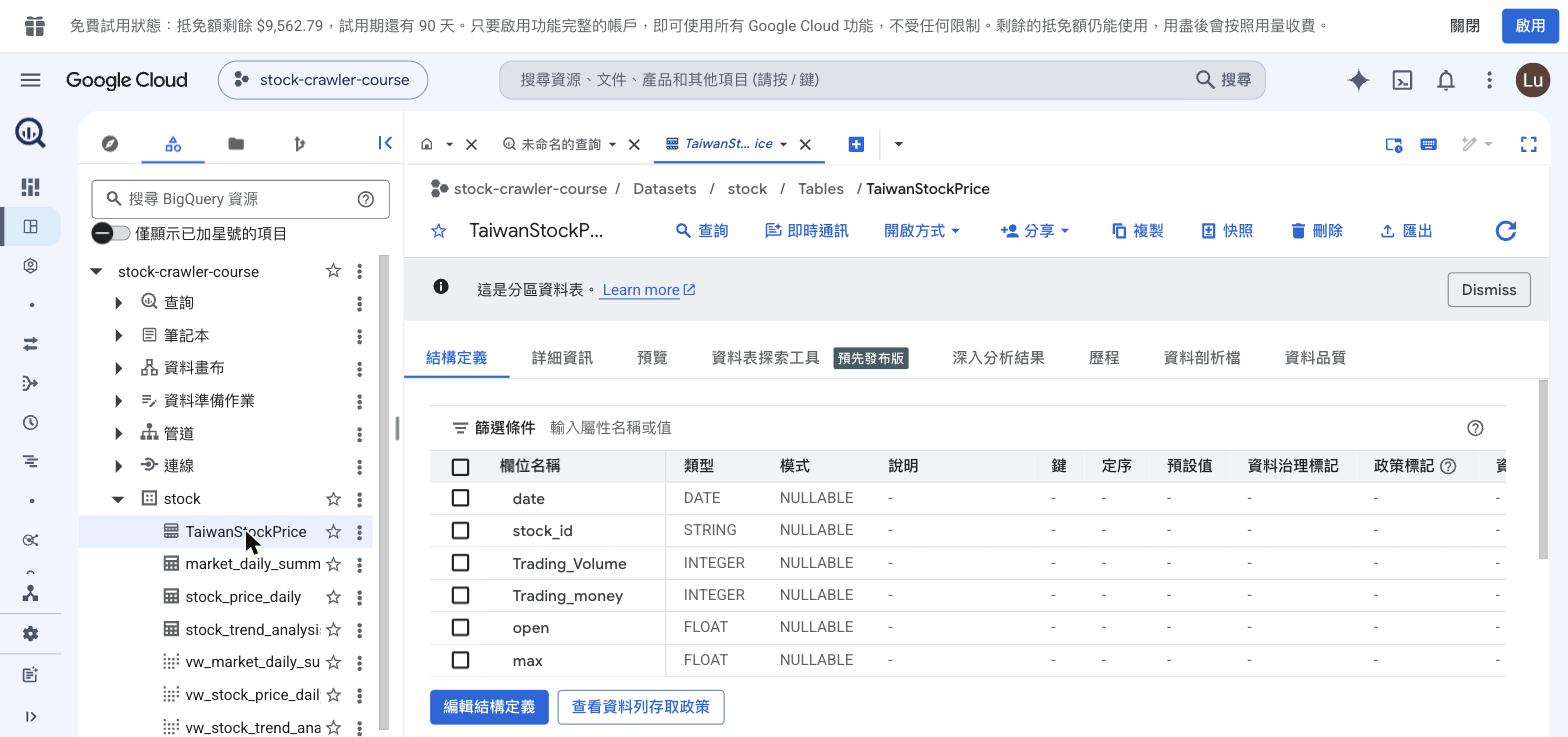Screen dimensions: 1568x737
Task: Focus the 搜尋 BigQuery 資源 search field
Action: [x=240, y=199]
